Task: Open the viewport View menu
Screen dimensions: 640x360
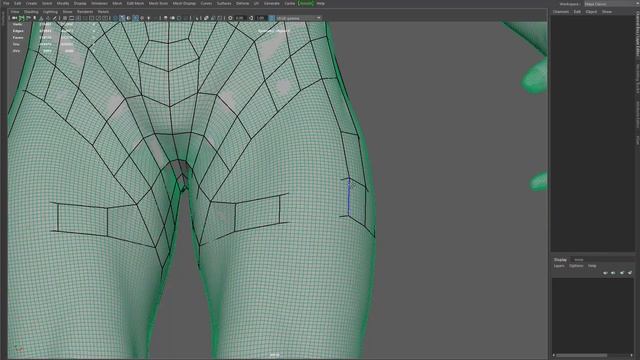Action: (15, 12)
